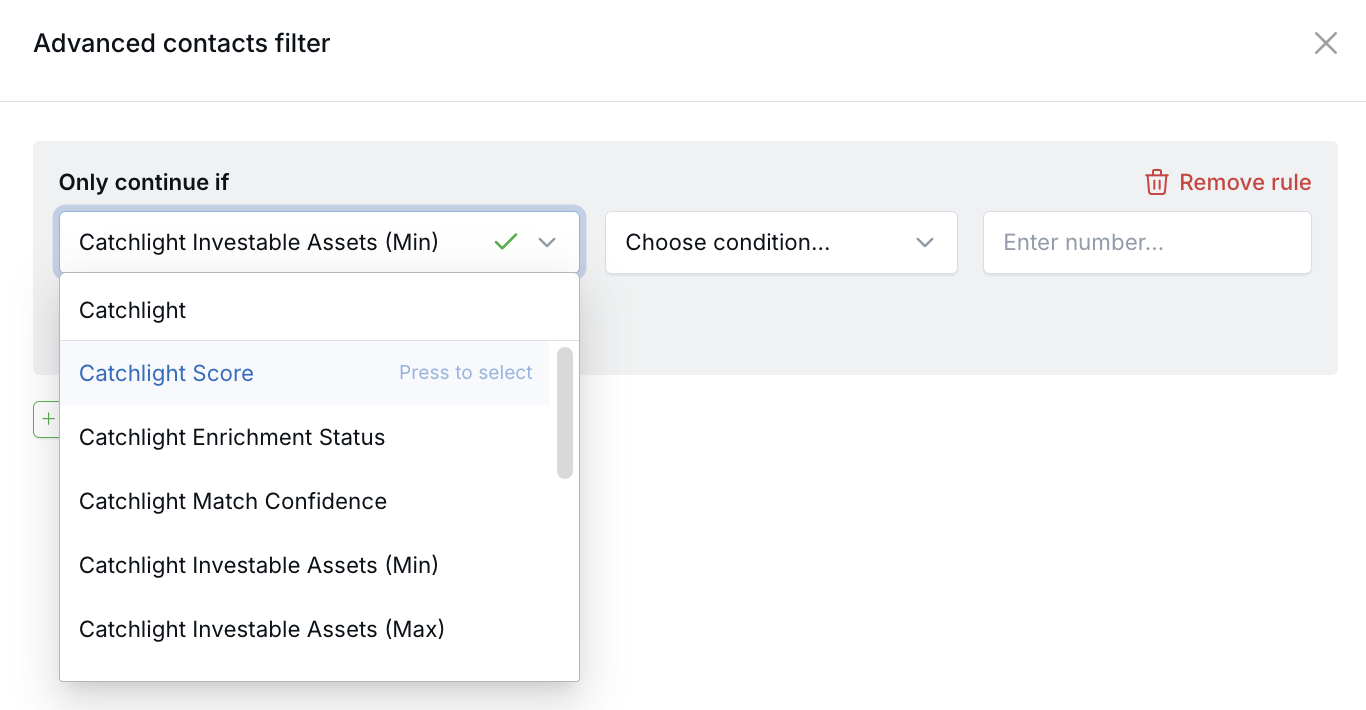
Task: Click the Enter number input field
Action: pyautogui.click(x=1146, y=242)
